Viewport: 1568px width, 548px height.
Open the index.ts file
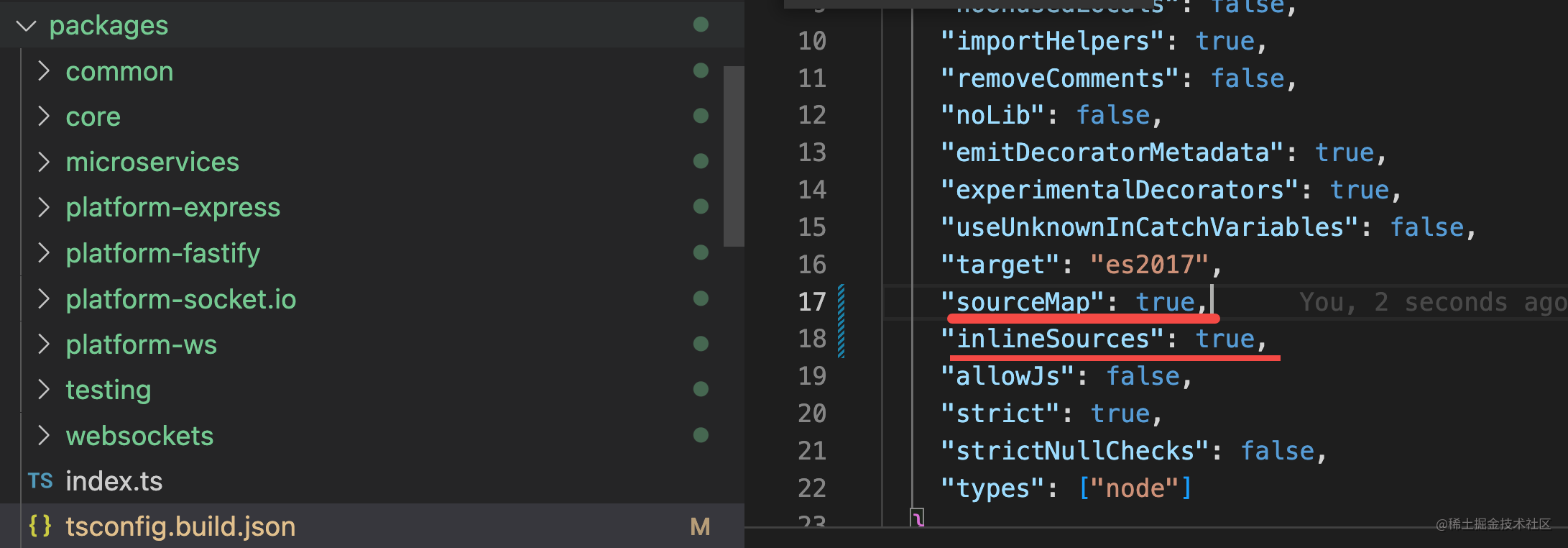point(114,481)
